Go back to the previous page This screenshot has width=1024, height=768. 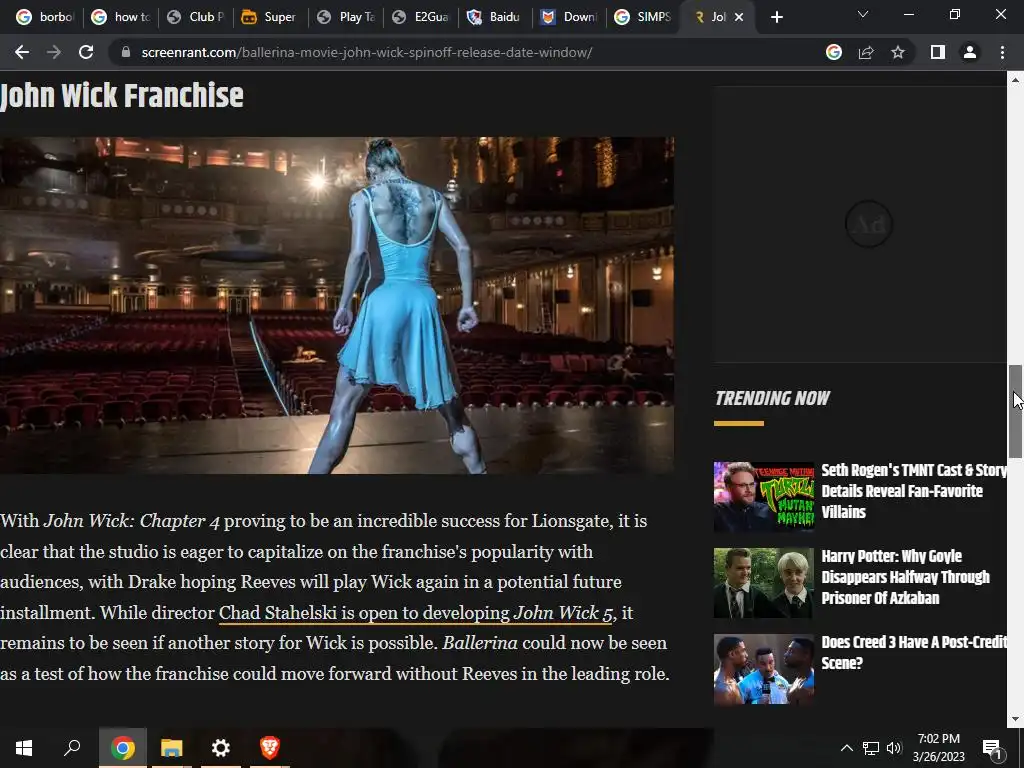[22, 52]
